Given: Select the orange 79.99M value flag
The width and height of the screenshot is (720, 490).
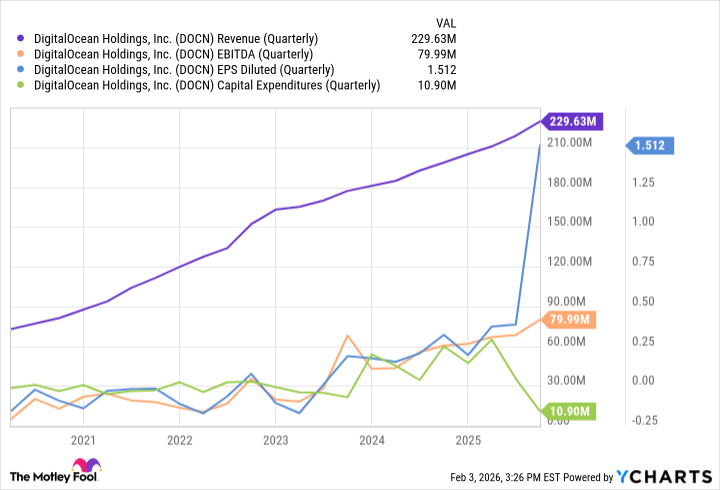Looking at the screenshot, I should click(x=570, y=320).
